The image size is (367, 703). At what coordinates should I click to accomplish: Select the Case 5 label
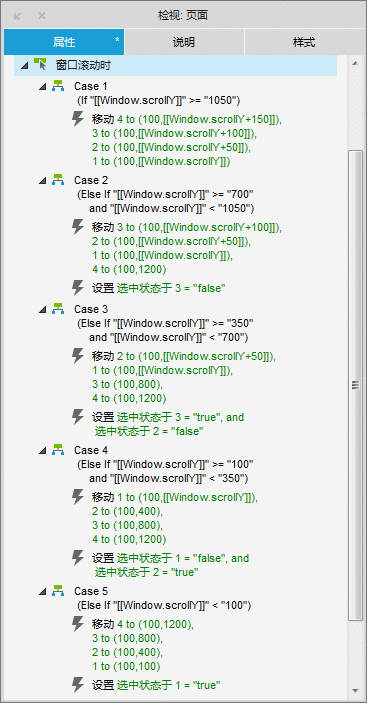[91, 591]
